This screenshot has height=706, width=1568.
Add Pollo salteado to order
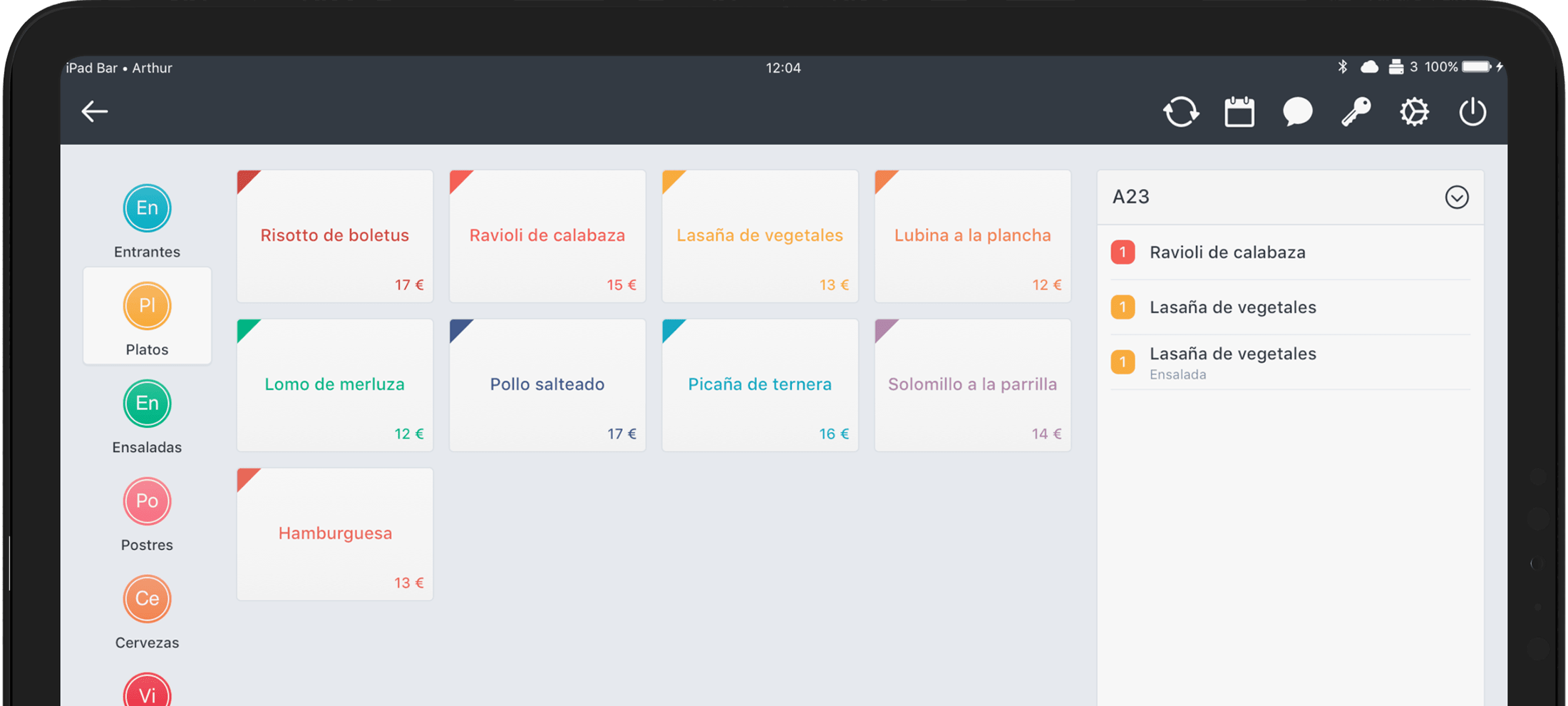pyautogui.click(x=547, y=385)
